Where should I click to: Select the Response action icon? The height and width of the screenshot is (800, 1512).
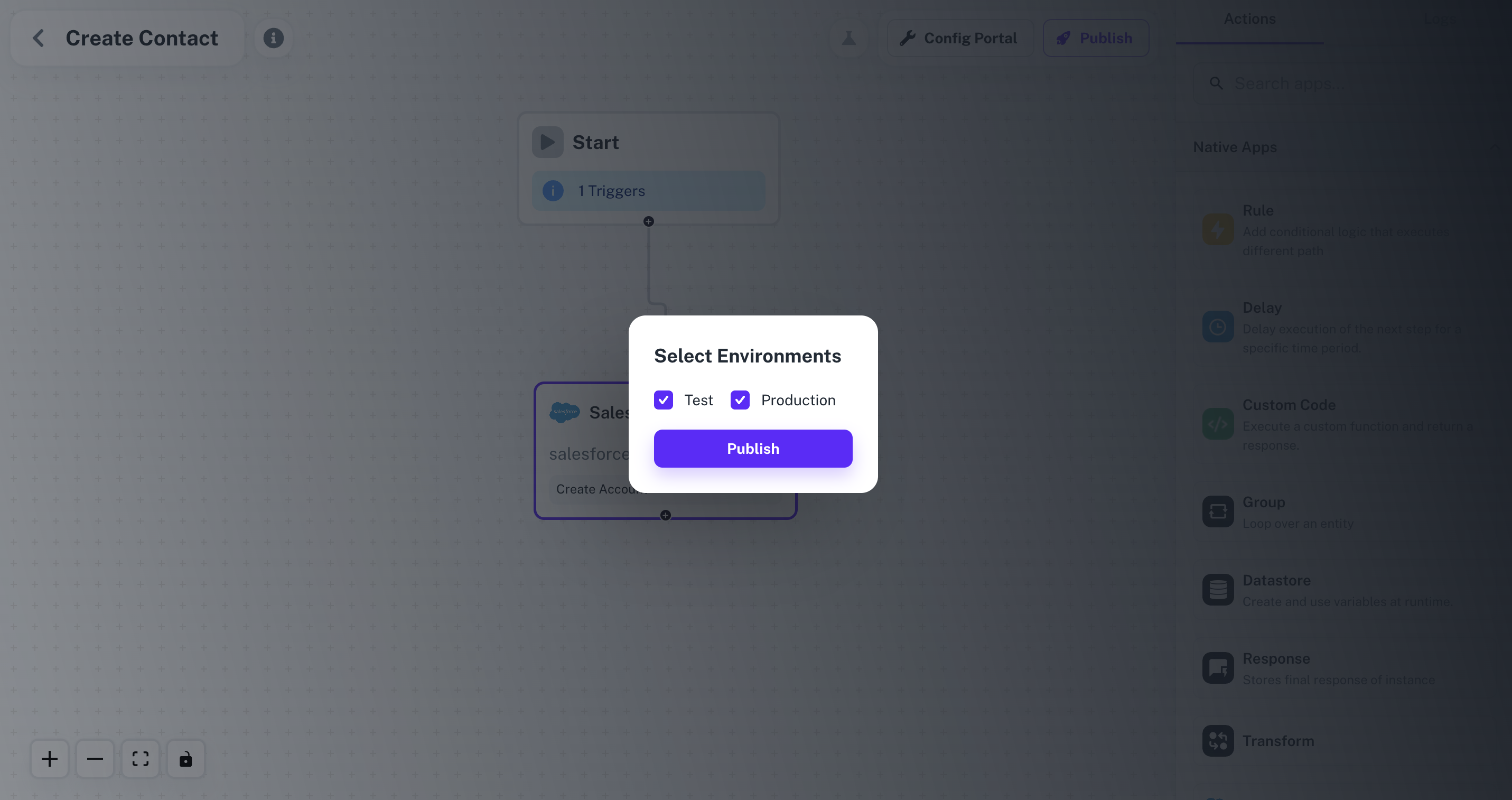click(1217, 668)
